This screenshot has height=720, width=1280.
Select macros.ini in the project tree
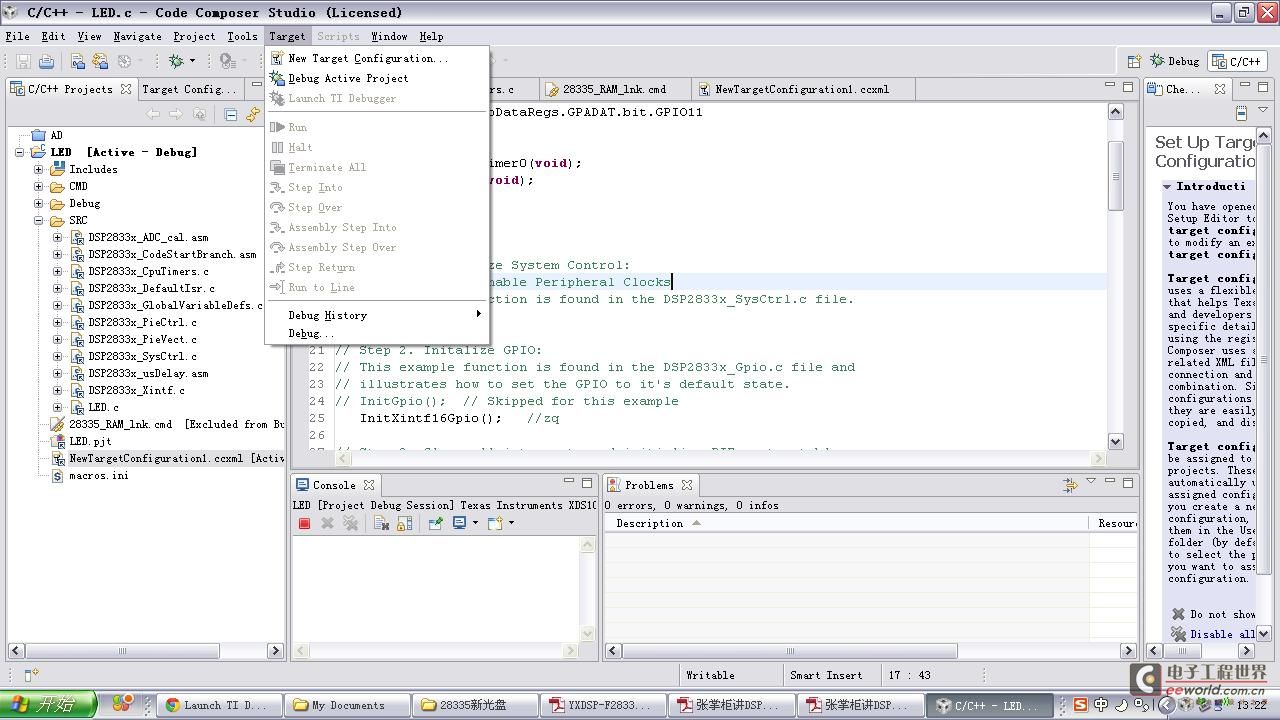(98, 475)
